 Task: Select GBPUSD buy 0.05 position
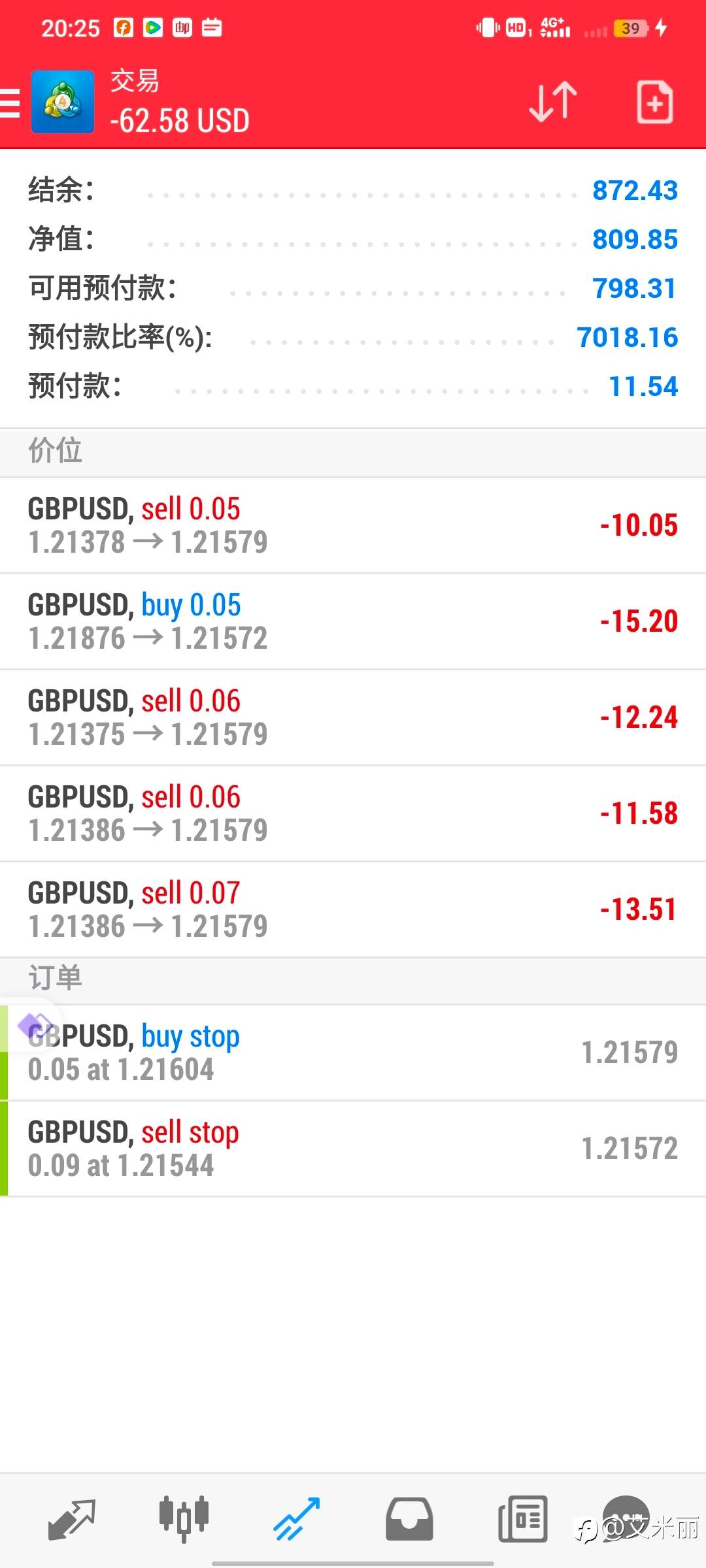353,621
